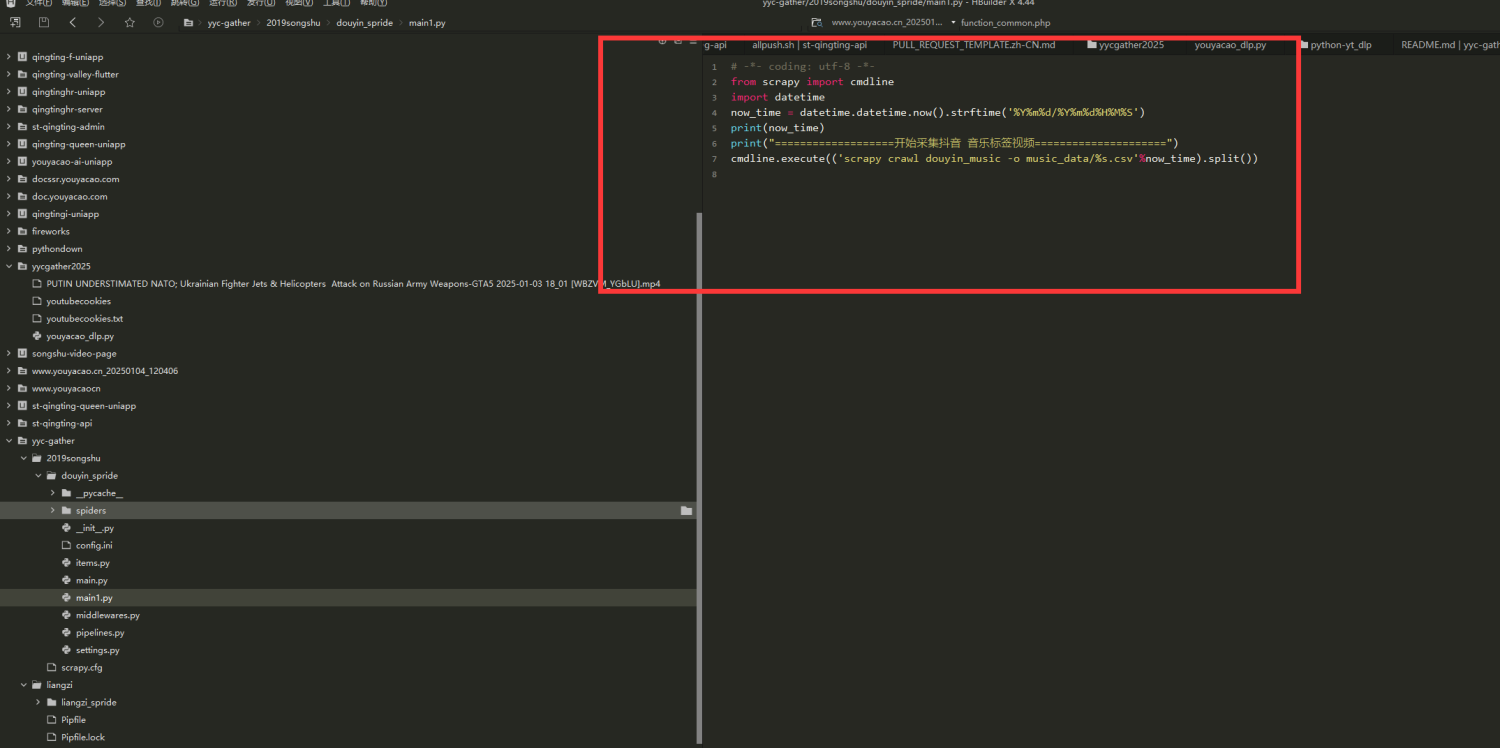Click the file icon of youtubecookies.txt
Image resolution: width=1500 pixels, height=748 pixels.
[x=37, y=318]
